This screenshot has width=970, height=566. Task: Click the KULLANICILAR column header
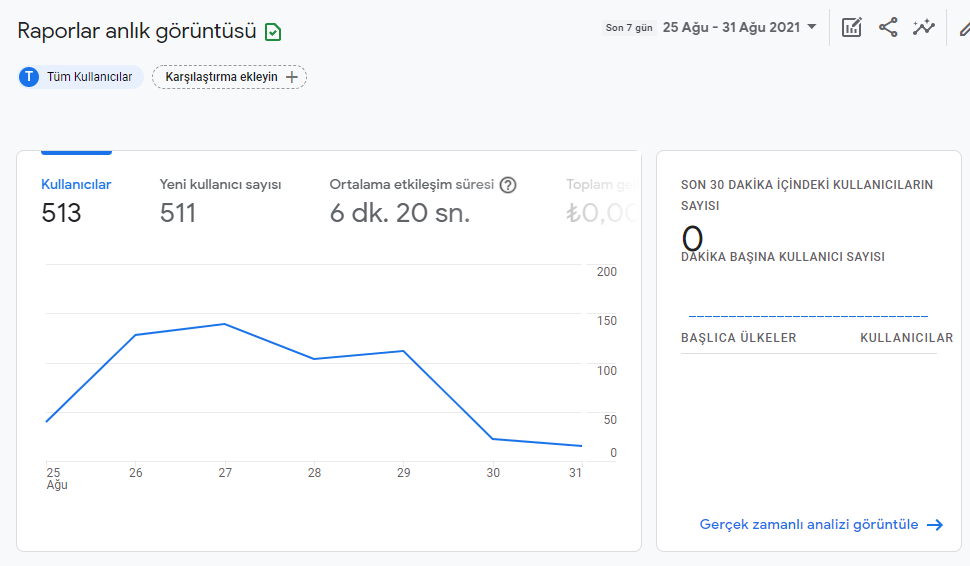(906, 338)
